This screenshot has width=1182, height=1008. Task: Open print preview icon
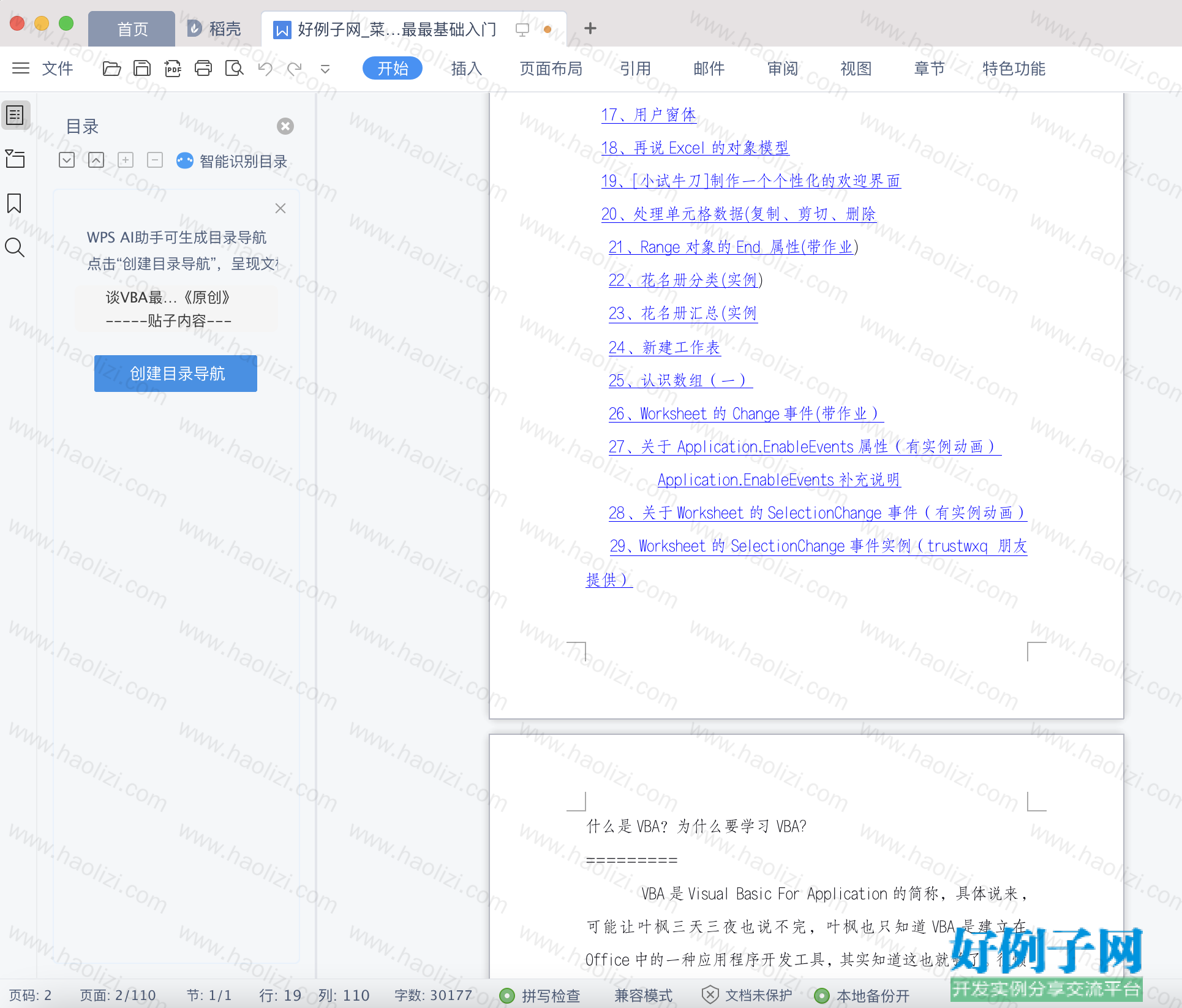click(234, 68)
